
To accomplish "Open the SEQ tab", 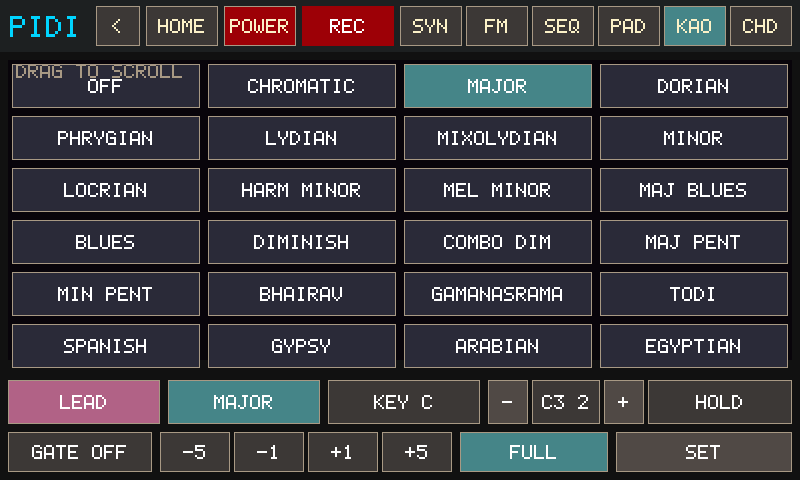I will click(563, 26).
